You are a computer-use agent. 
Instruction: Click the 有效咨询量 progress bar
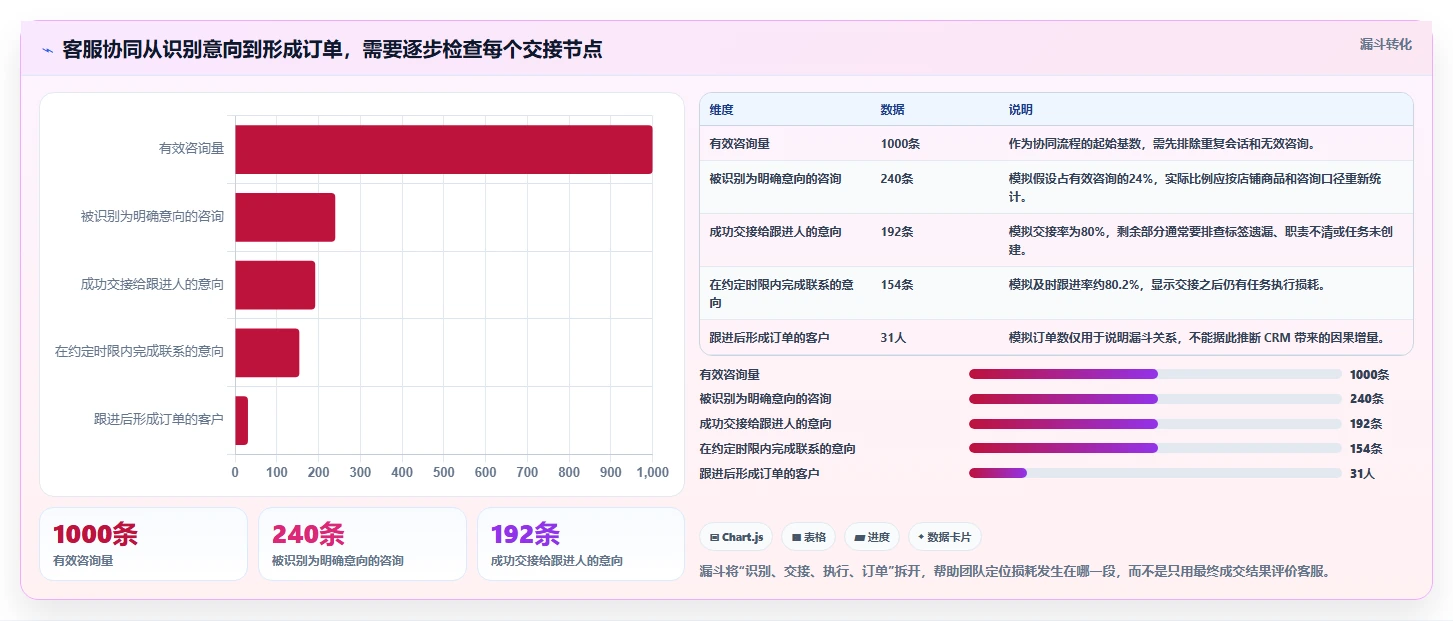click(x=1155, y=374)
